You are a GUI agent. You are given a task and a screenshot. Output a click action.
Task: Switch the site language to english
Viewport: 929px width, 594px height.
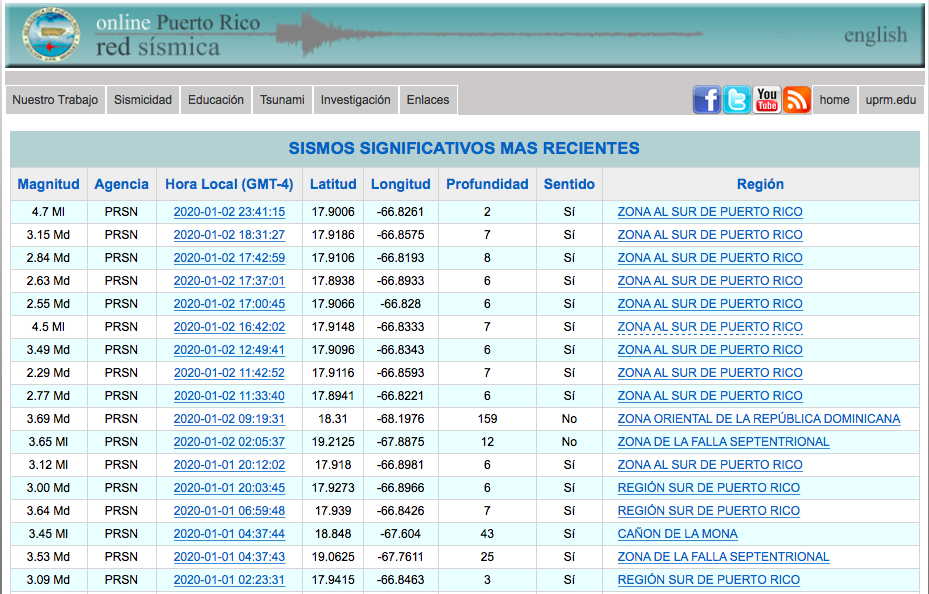click(875, 36)
